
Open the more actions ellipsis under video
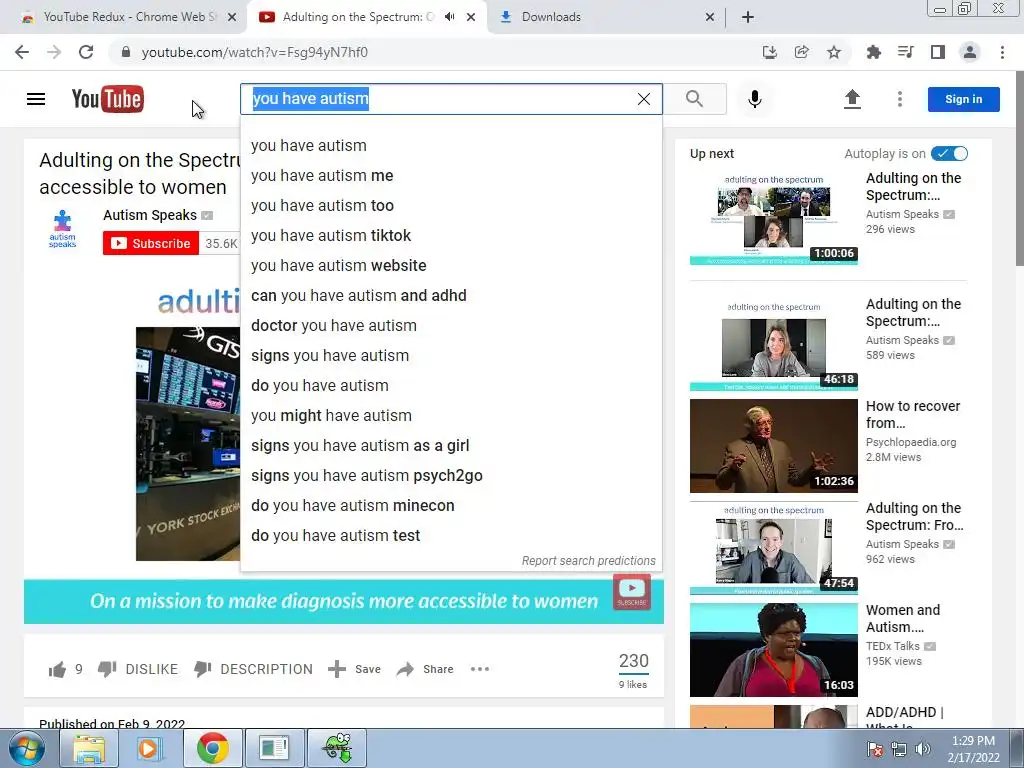tap(480, 669)
